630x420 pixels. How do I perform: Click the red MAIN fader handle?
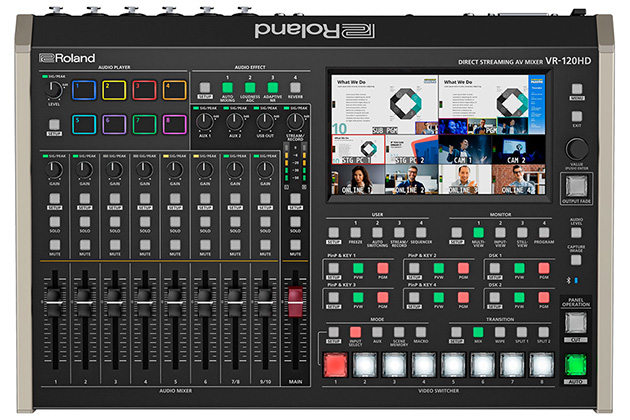[x=295, y=300]
